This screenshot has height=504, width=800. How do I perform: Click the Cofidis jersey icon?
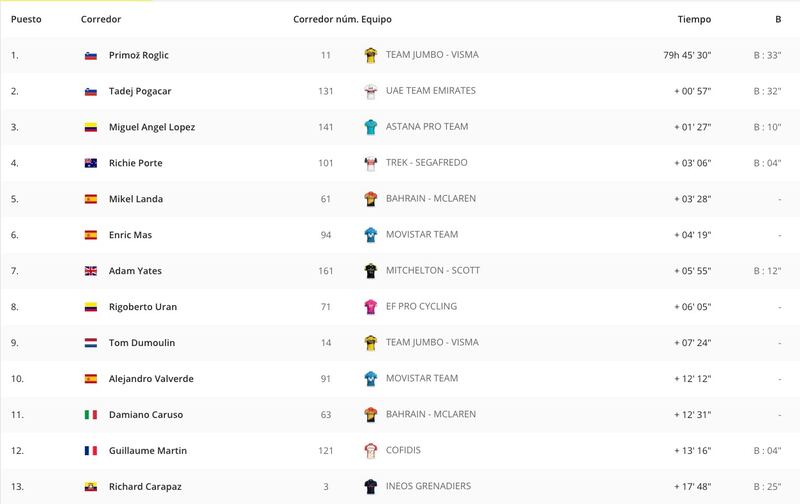[x=370, y=451]
